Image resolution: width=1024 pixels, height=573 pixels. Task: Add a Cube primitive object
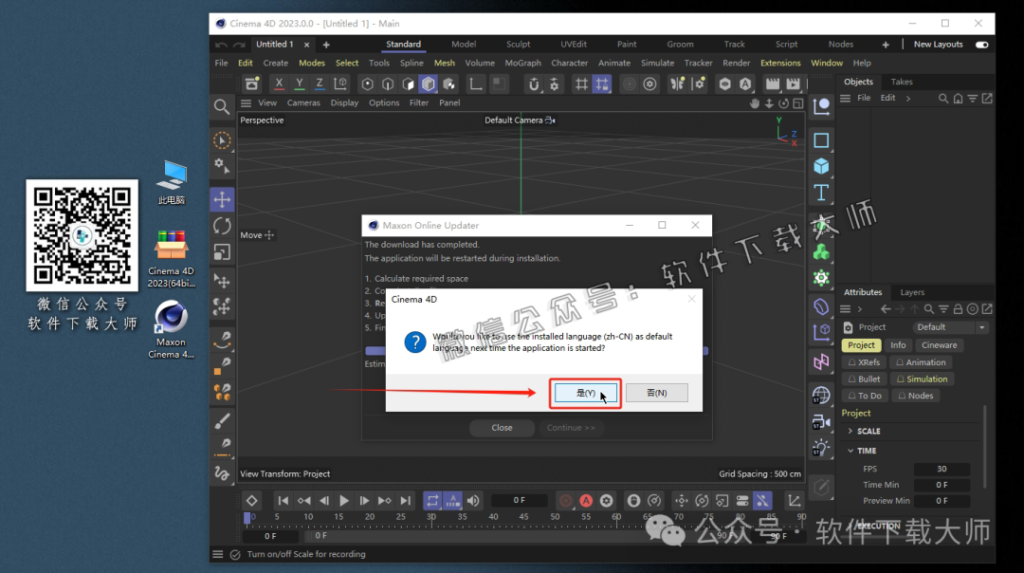[821, 166]
